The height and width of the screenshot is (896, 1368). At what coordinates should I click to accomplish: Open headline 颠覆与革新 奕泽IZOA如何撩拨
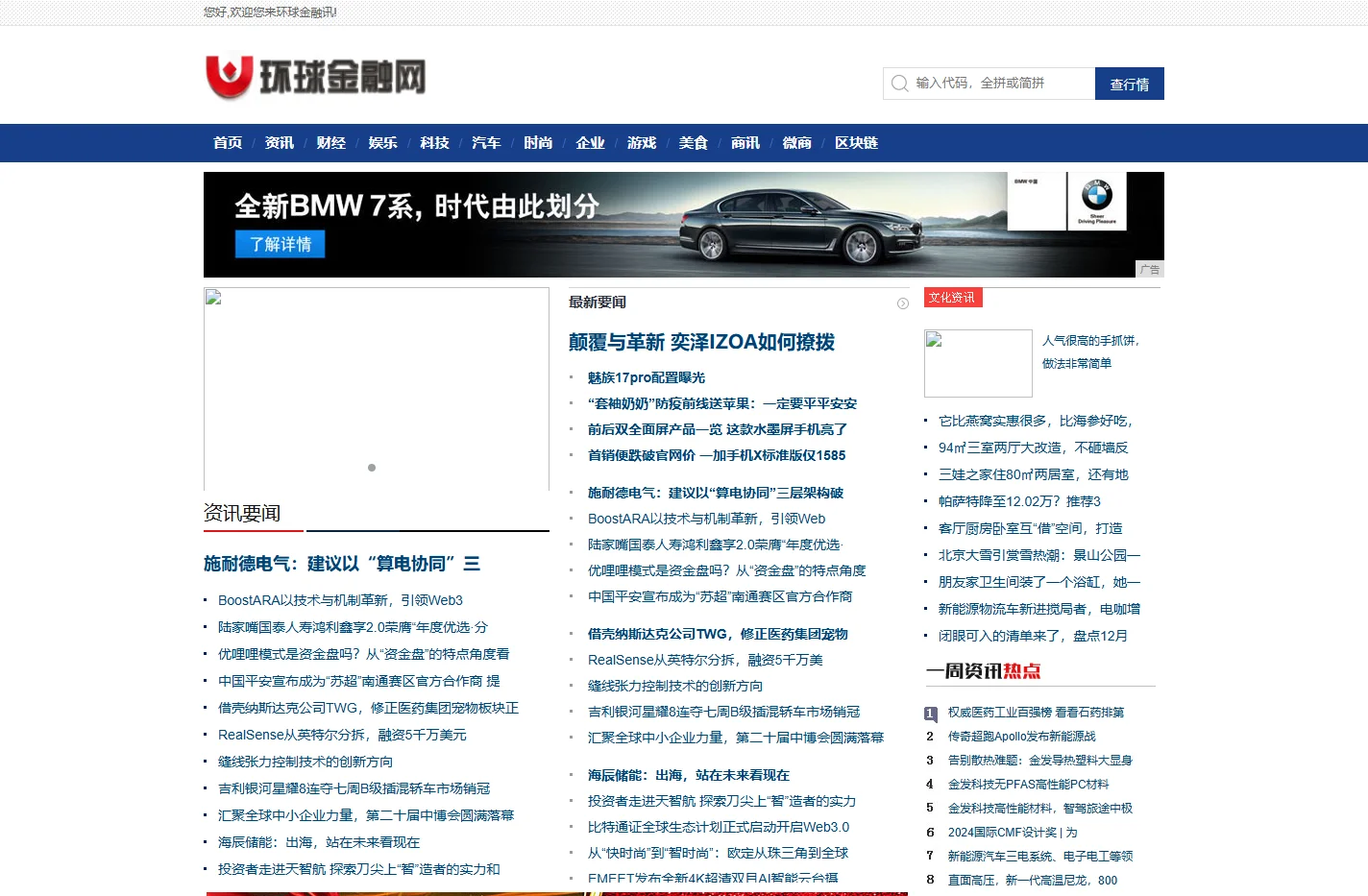701,342
